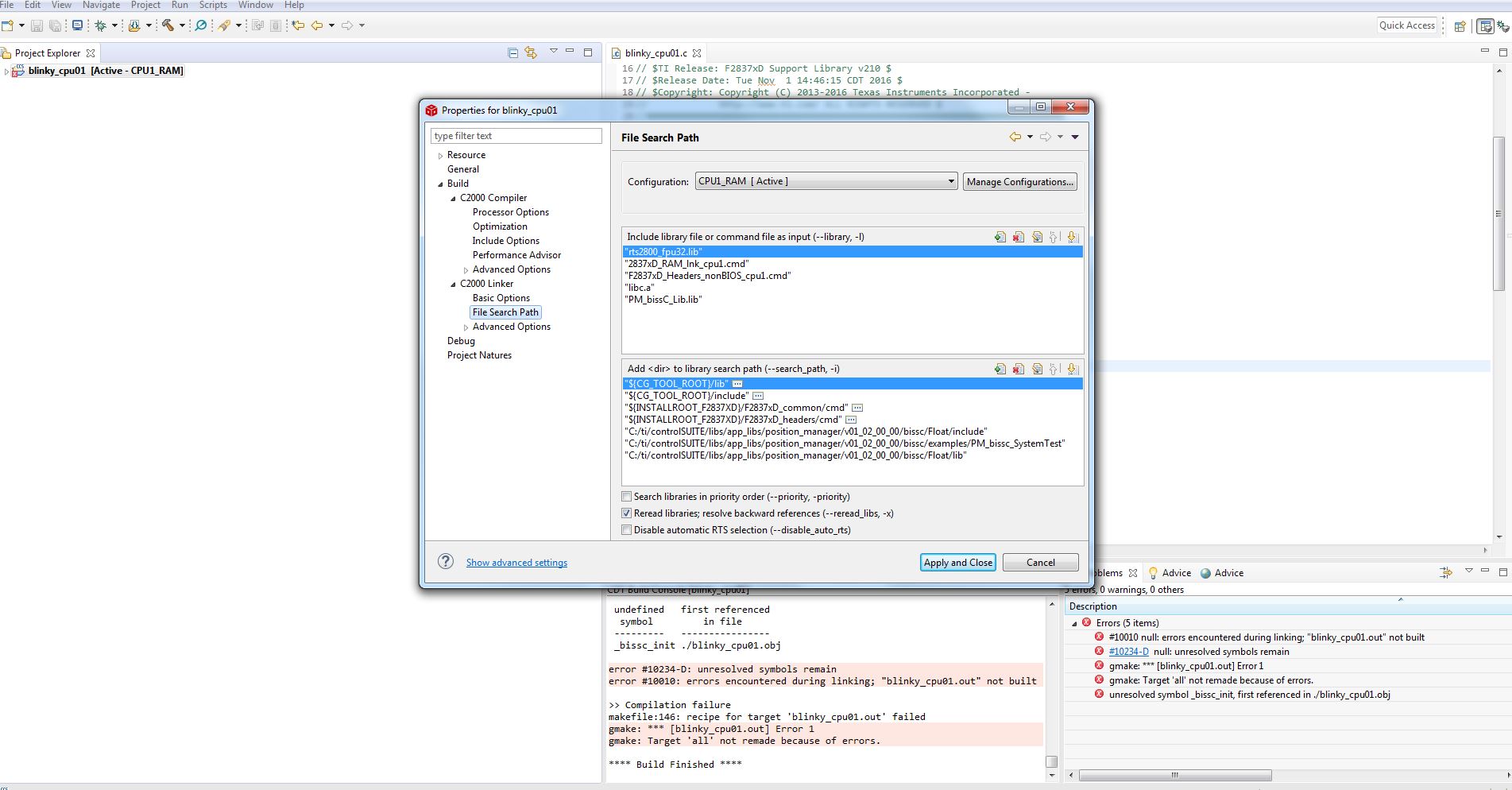Select Processor Options tree item
The width and height of the screenshot is (1512, 790).
[511, 212]
